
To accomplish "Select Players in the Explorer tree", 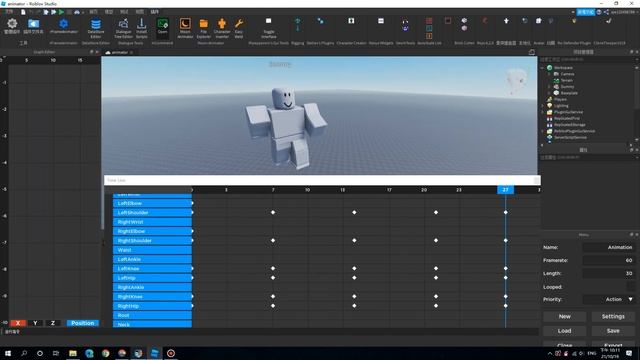I will [560, 99].
